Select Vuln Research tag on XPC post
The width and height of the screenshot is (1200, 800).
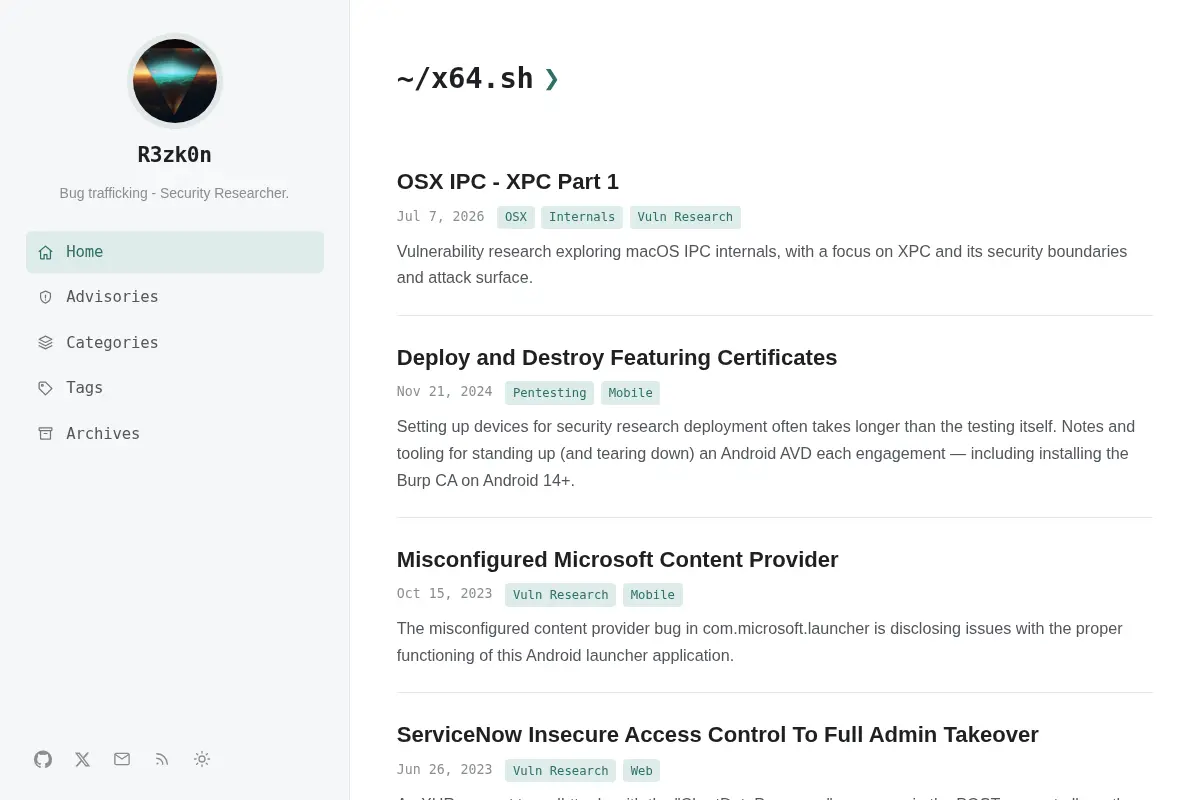[685, 217]
